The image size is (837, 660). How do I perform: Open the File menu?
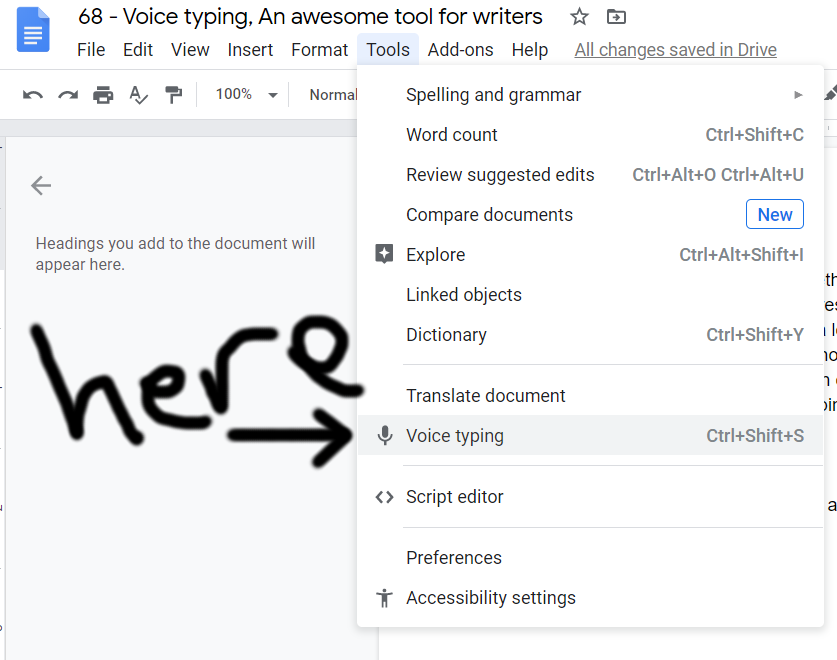pos(91,50)
